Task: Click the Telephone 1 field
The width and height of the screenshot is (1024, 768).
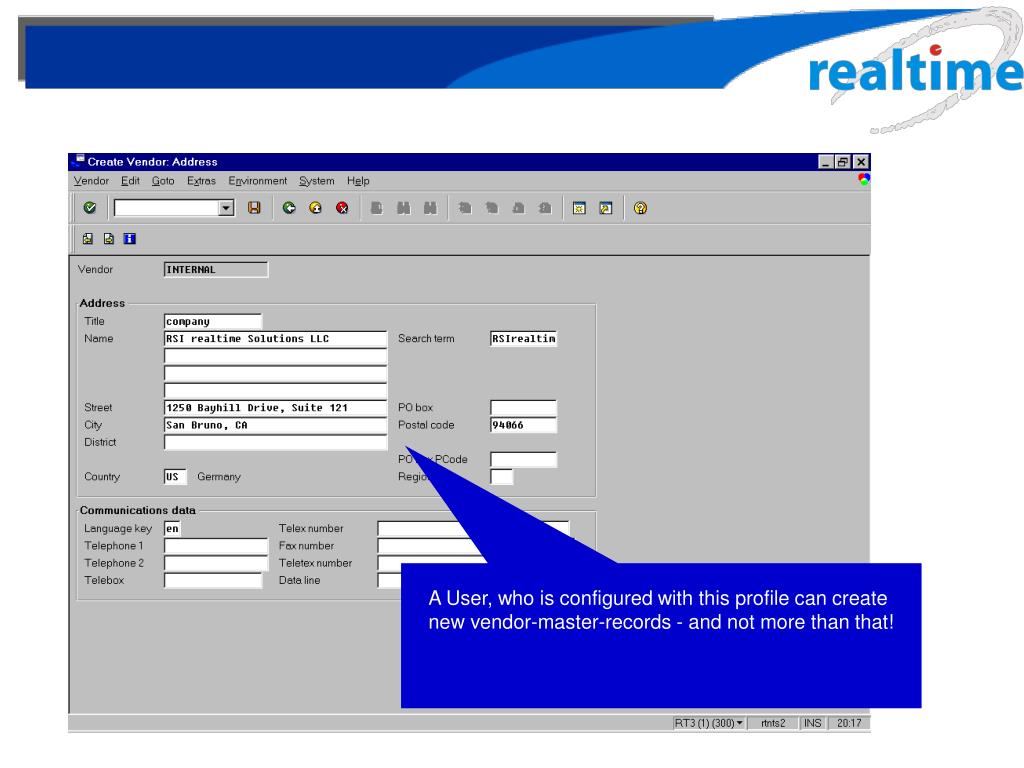Action: click(216, 546)
